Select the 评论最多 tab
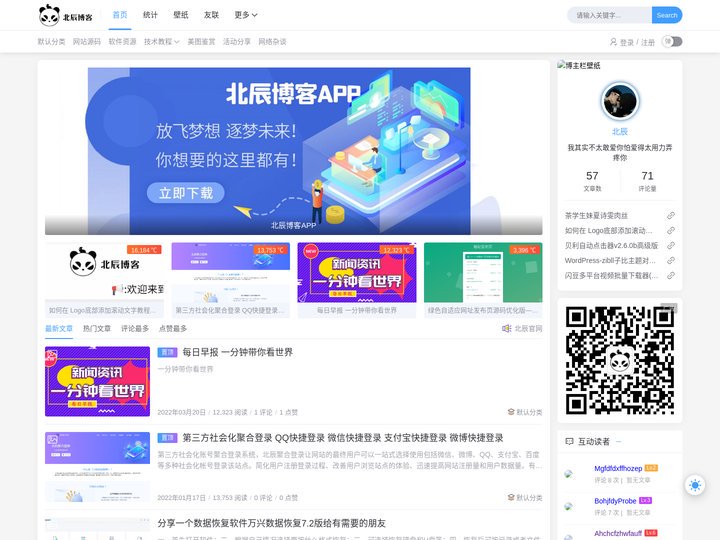The width and height of the screenshot is (720, 540). [135, 329]
